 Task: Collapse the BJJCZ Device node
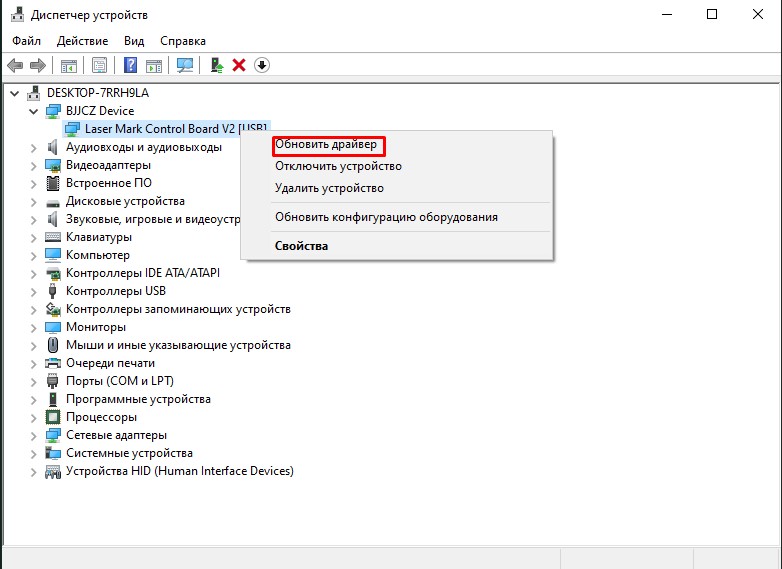[34, 111]
